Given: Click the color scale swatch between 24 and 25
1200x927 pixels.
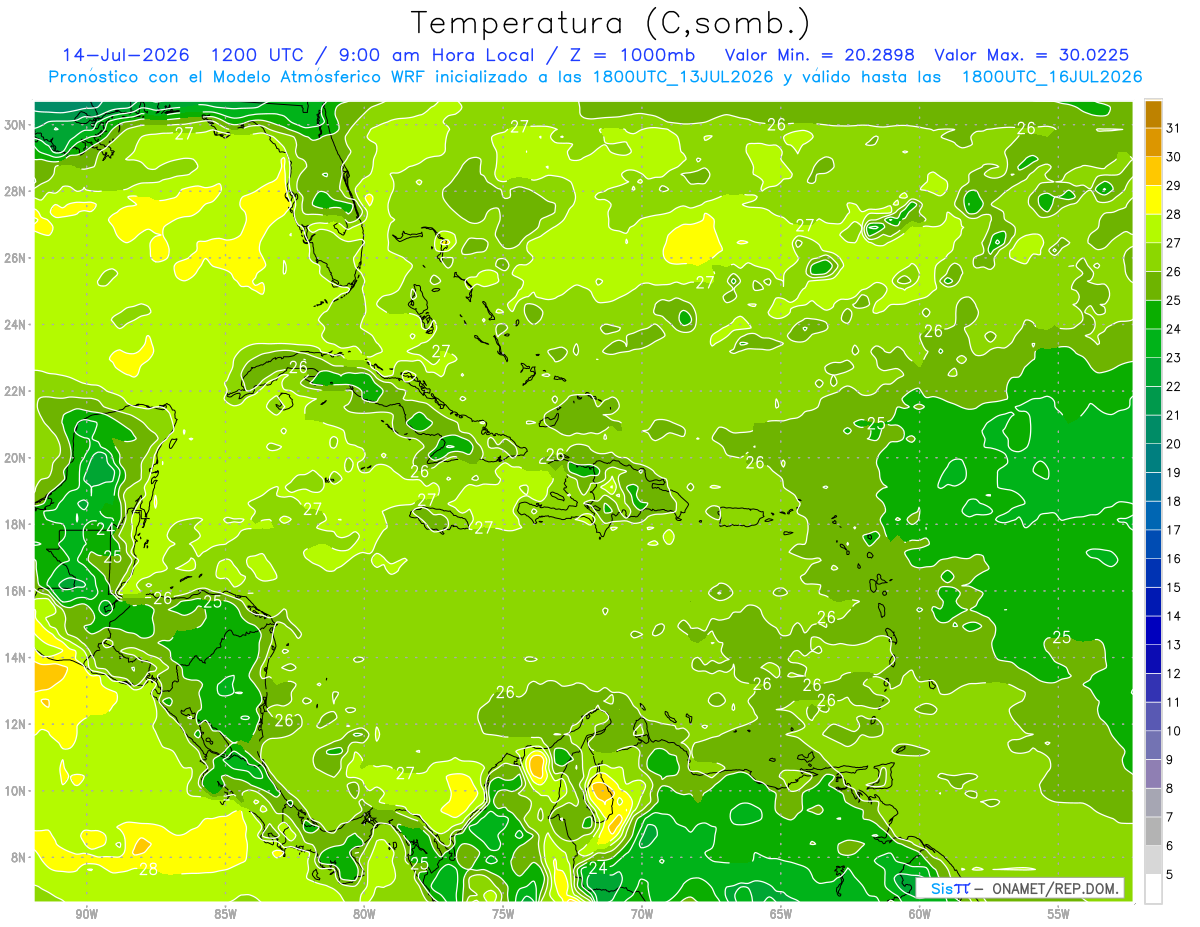Looking at the screenshot, I should coord(1153,316).
